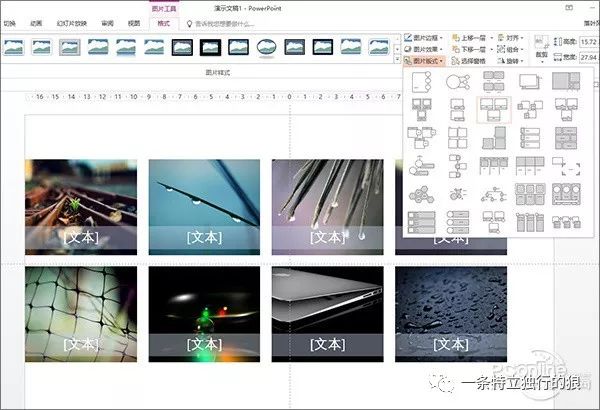Image resolution: width=600 pixels, height=410 pixels.
Task: Choose the two-by-two empty squares picture layout
Action: click(458, 138)
